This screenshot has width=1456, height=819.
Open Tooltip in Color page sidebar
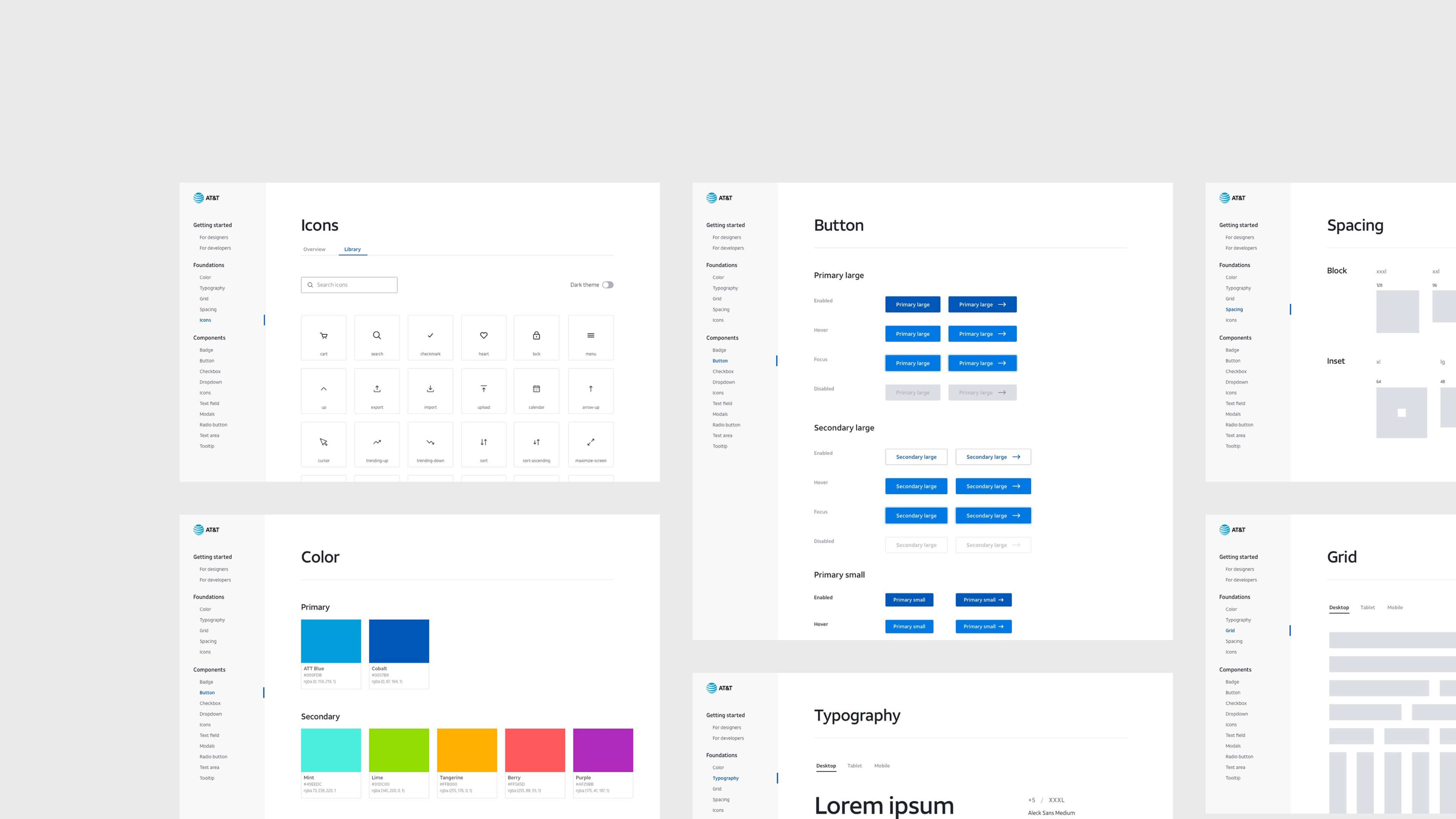[x=207, y=778]
